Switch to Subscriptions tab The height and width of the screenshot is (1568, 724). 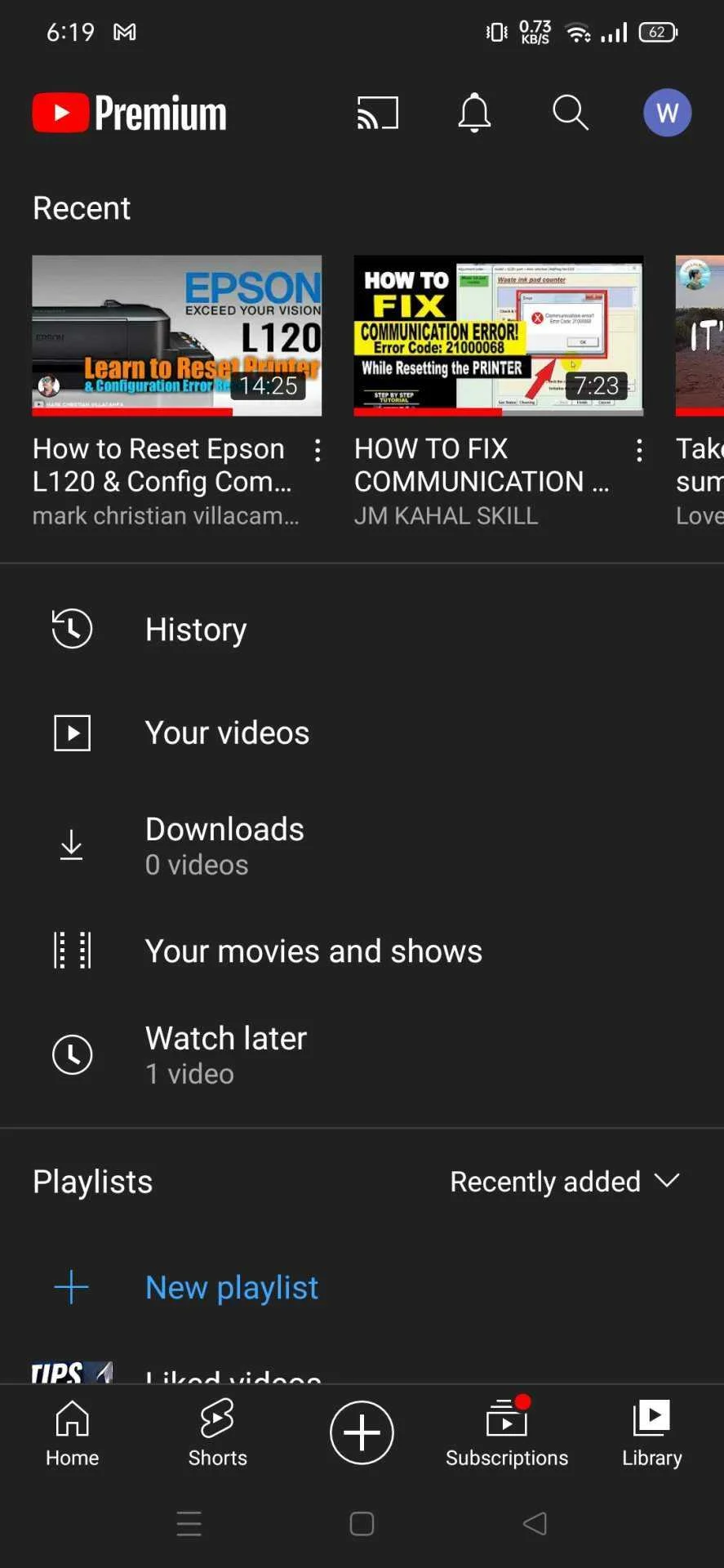click(x=507, y=1432)
